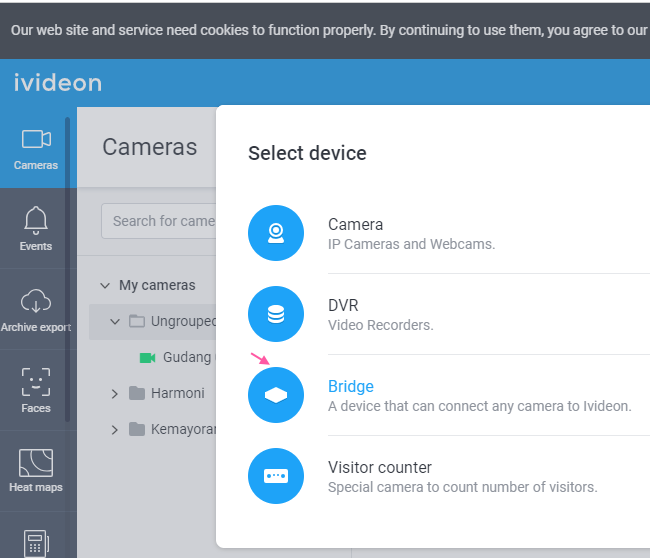The width and height of the screenshot is (650, 558).
Task: Collapse the Ungrouped folder chevron
Action: coord(115,322)
